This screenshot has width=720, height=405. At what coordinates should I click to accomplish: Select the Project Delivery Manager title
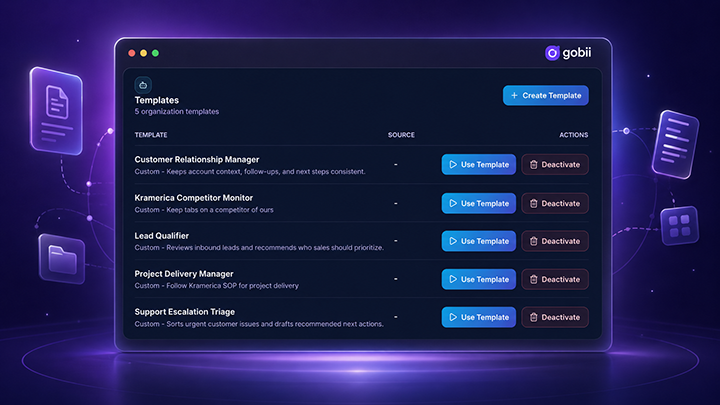coord(184,274)
